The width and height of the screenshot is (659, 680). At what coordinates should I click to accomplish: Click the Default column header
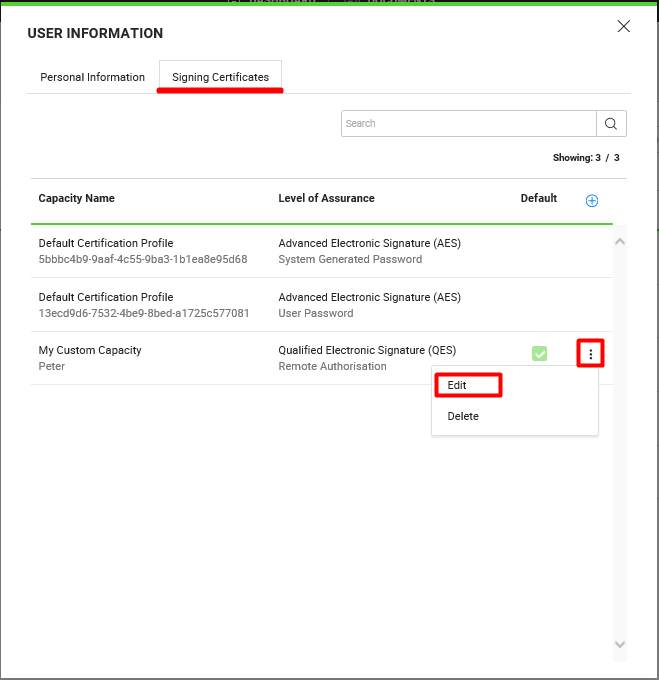(539, 198)
